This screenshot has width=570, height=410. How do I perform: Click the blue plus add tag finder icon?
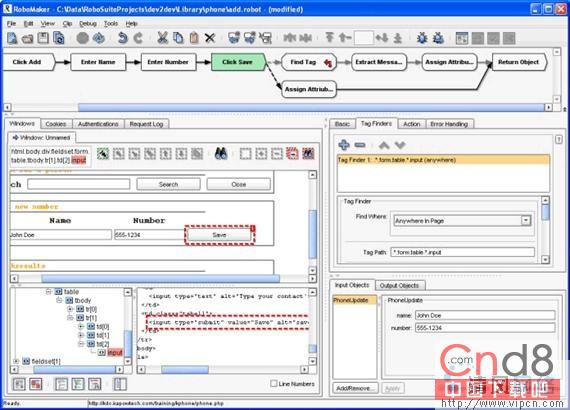(x=344, y=145)
